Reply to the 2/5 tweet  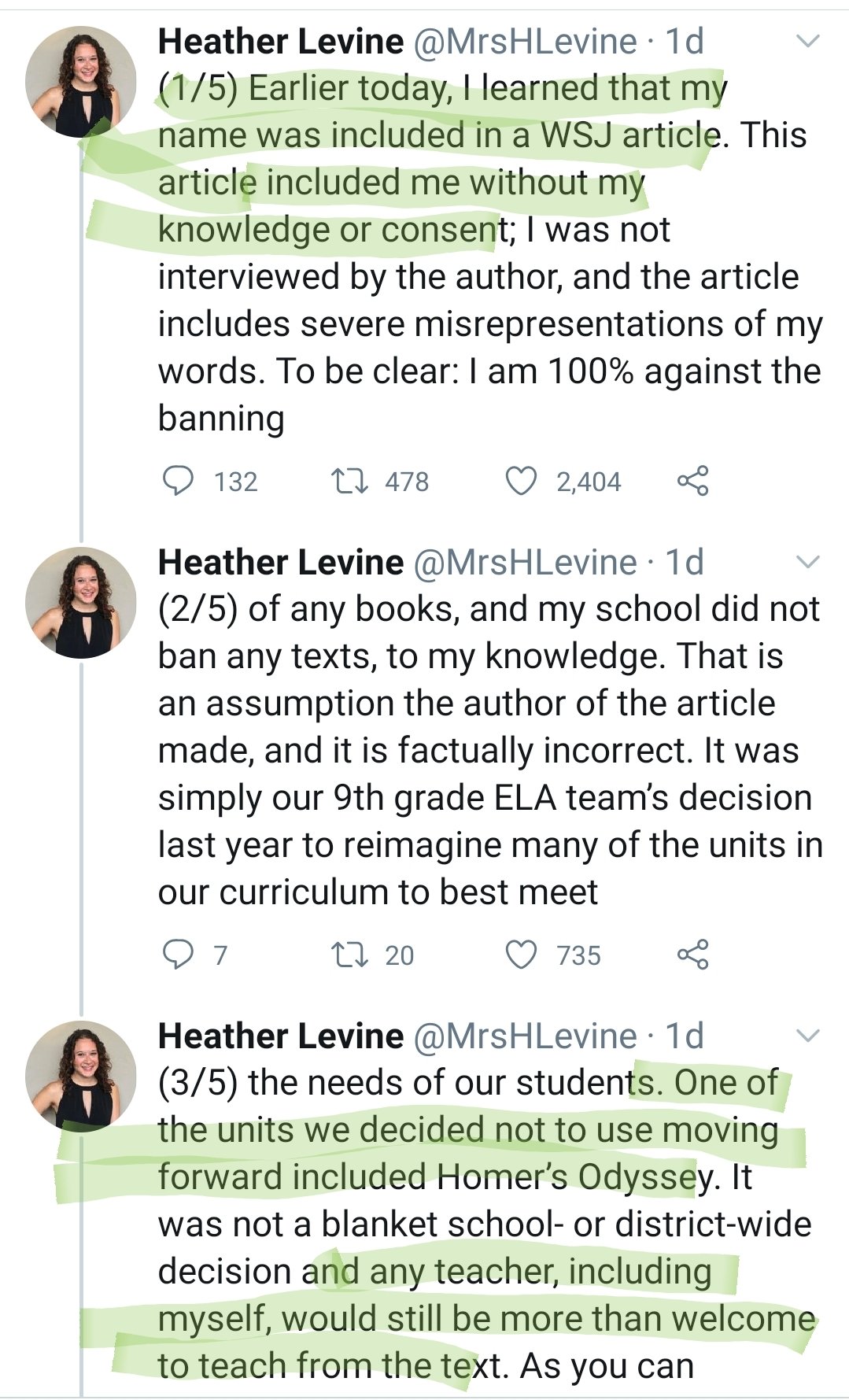[178, 955]
